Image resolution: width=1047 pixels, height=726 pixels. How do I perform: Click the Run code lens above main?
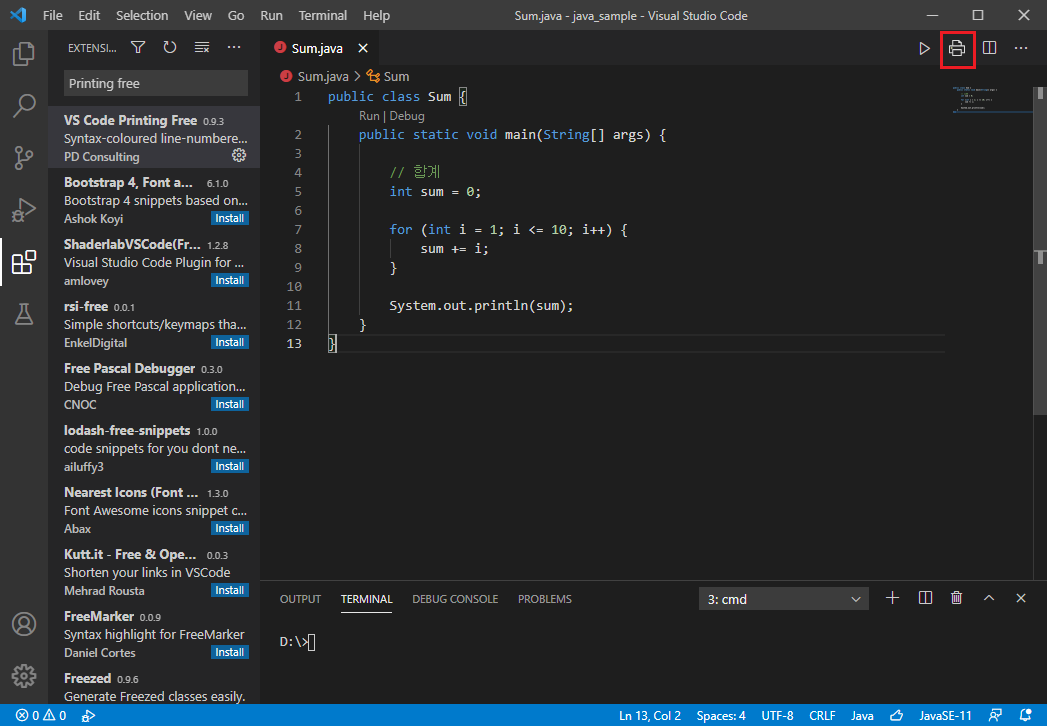coord(369,116)
